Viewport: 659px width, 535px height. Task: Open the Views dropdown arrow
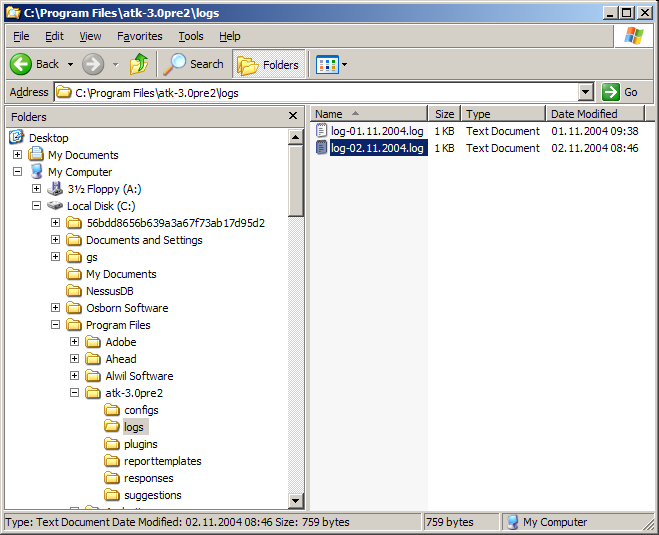pyautogui.click(x=345, y=65)
